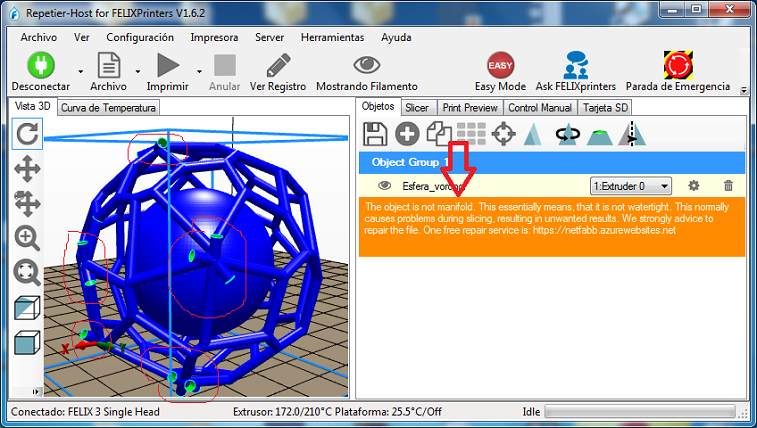Open the Archivo load file toolbar icon

point(109,65)
